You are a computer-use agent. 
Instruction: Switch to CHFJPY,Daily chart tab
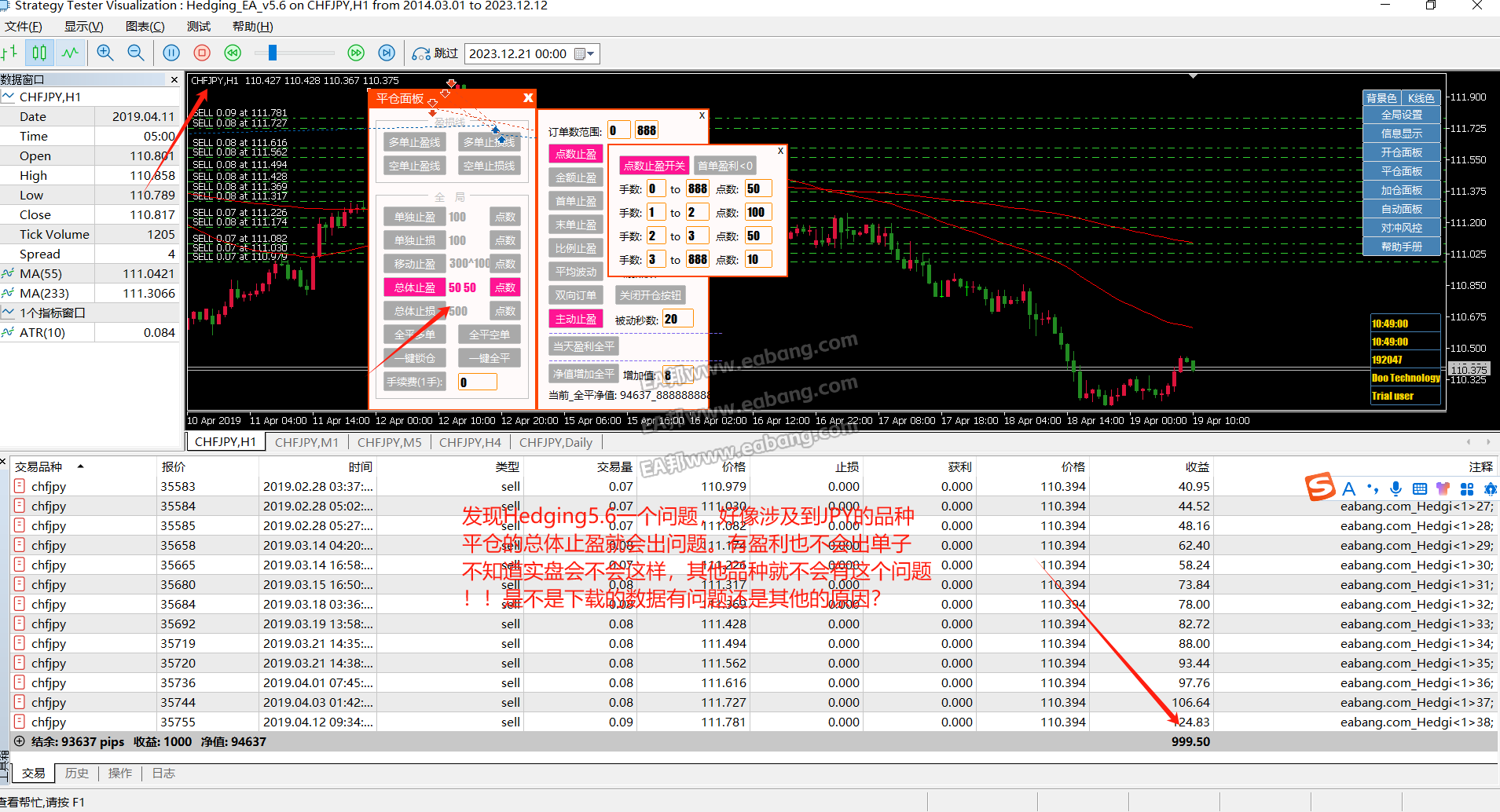click(x=556, y=442)
